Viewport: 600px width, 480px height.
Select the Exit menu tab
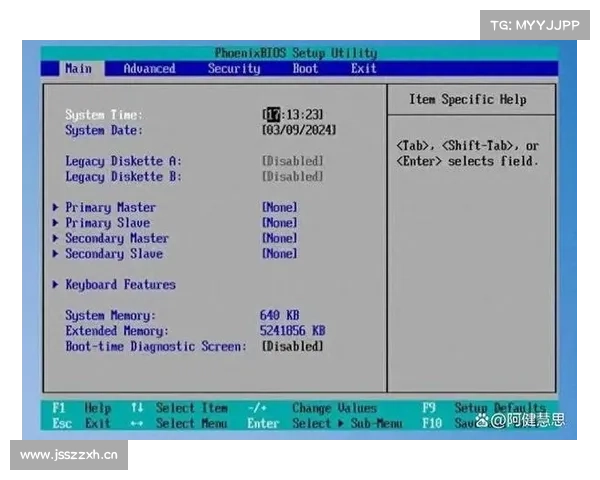pos(364,69)
